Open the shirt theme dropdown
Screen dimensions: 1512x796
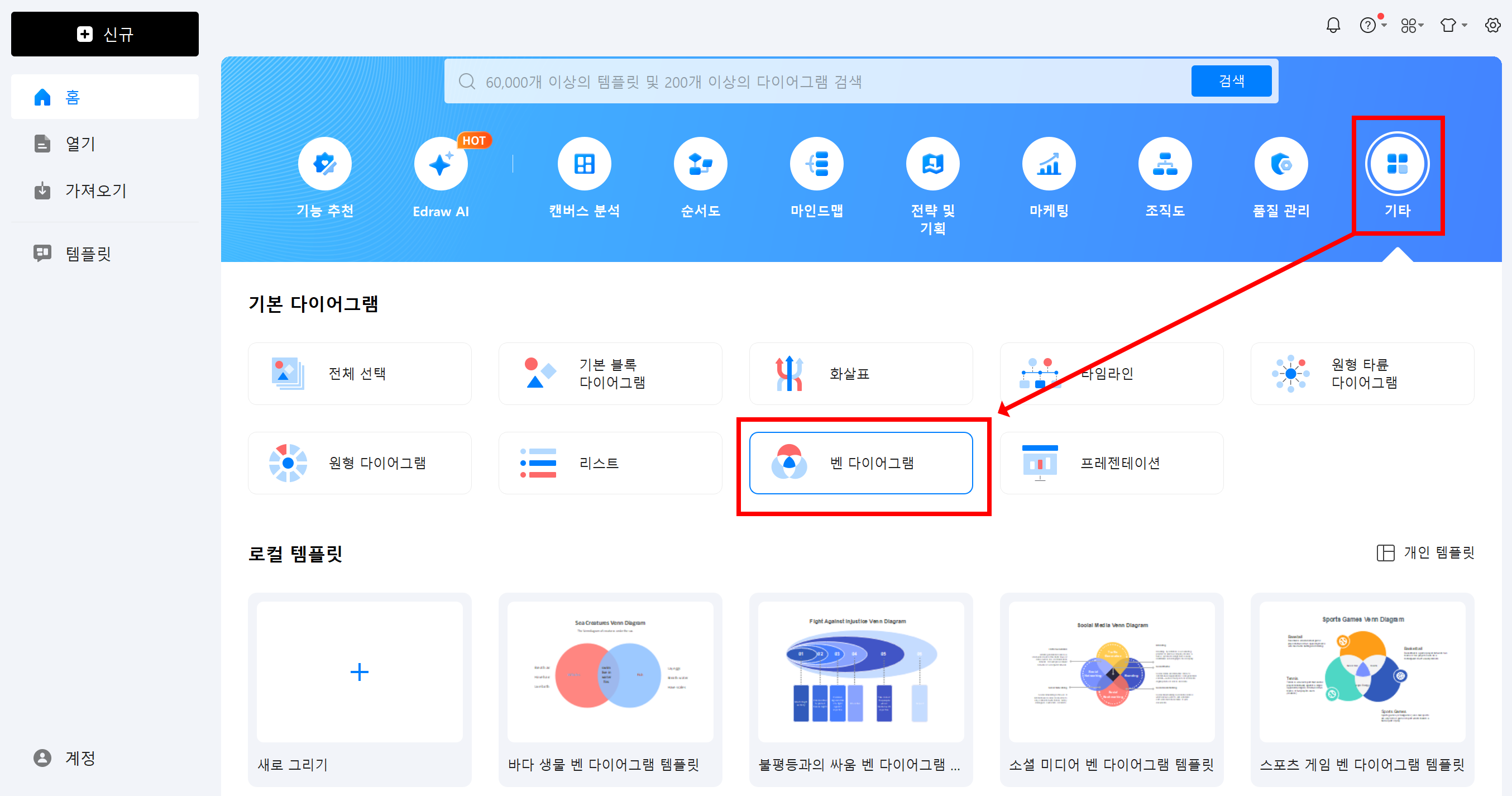pos(1453,25)
